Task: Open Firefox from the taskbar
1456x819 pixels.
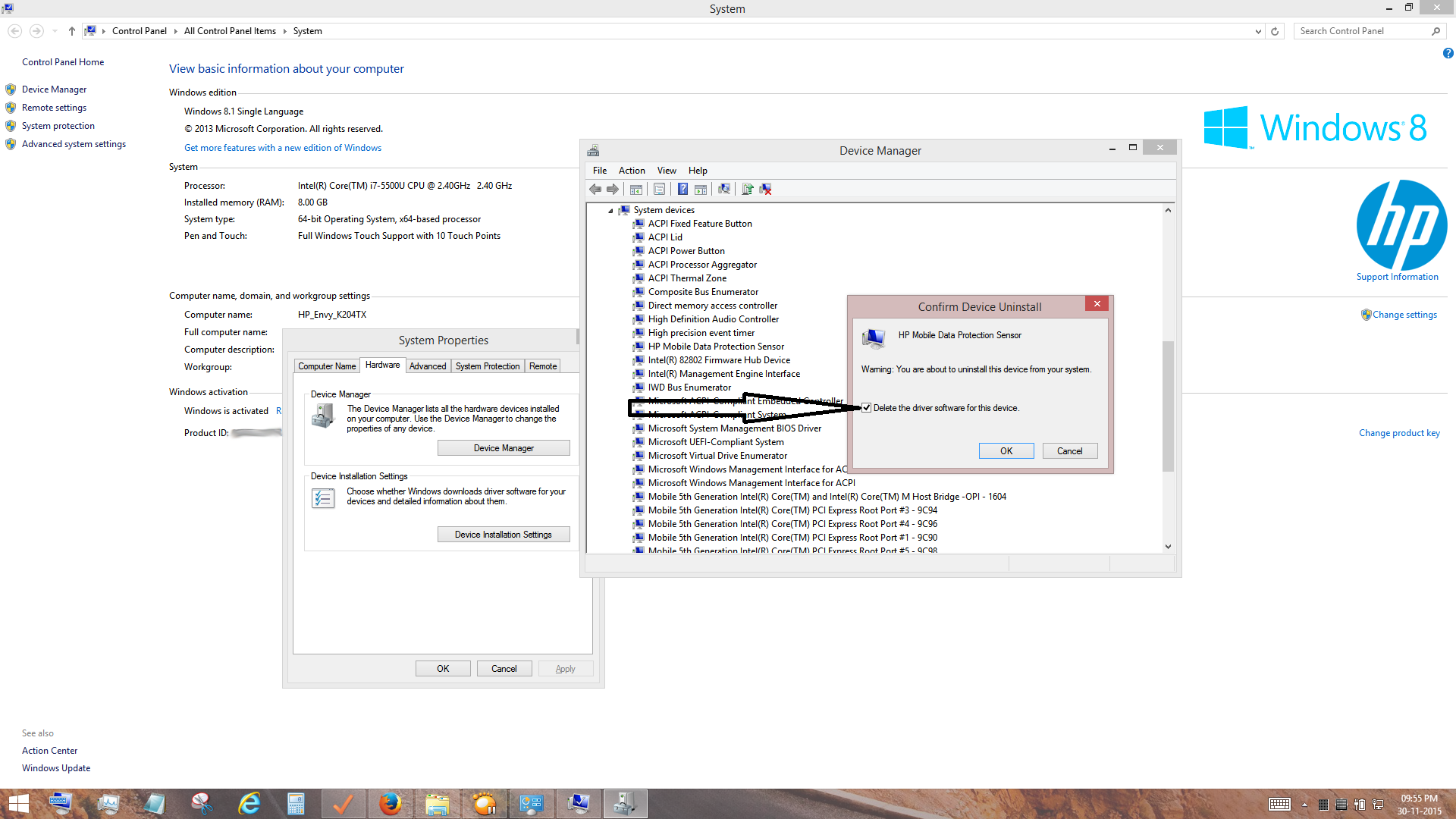Action: coord(391,804)
